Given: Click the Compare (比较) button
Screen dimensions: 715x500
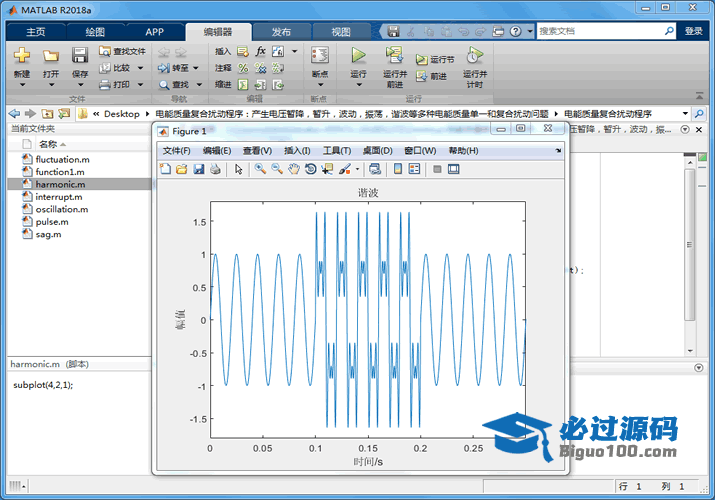Looking at the screenshot, I should click(x=115, y=68).
